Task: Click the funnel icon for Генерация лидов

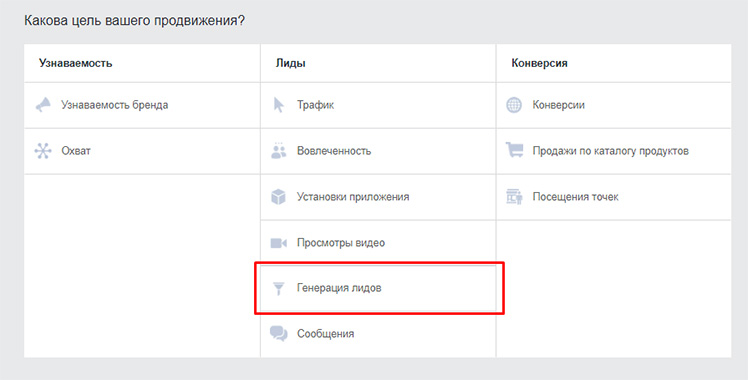Action: click(x=279, y=288)
